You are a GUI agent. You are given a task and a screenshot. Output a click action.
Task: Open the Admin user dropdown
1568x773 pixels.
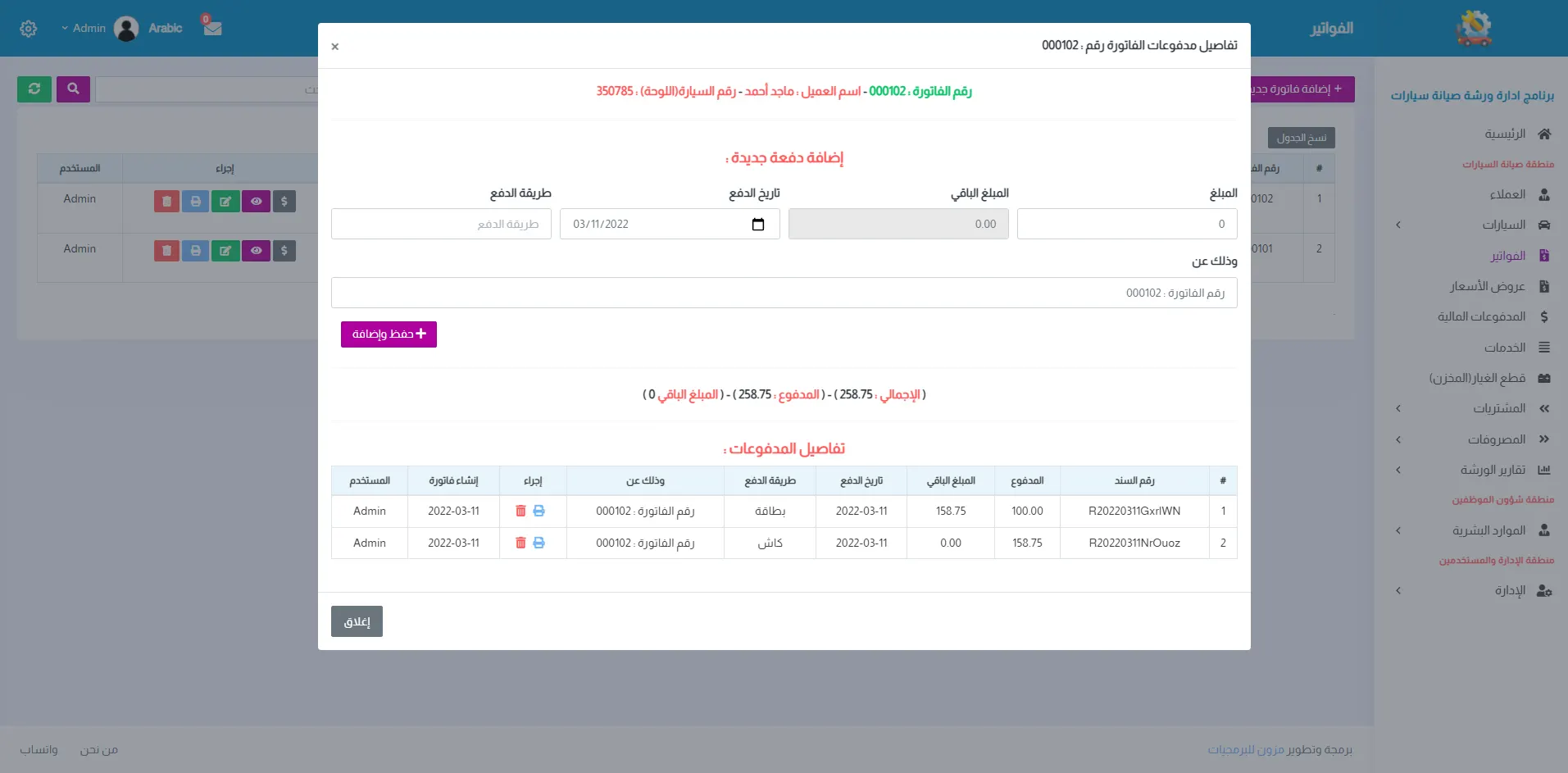coord(84,29)
